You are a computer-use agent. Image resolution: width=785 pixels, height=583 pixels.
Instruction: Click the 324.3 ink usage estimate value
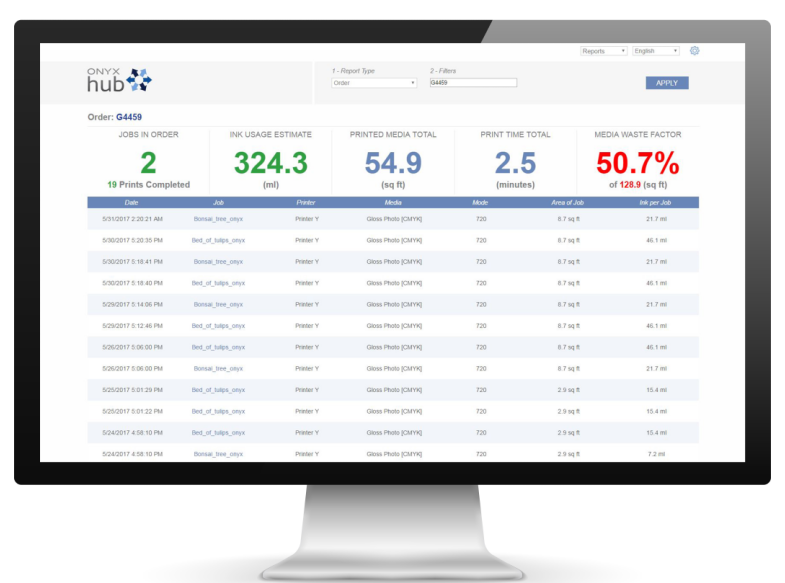[270, 163]
